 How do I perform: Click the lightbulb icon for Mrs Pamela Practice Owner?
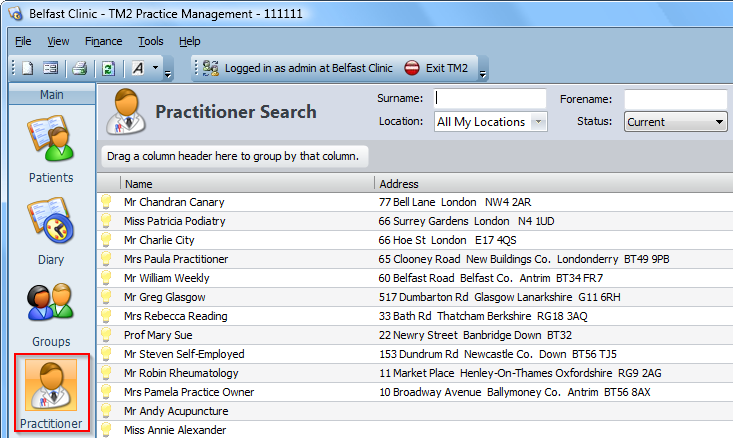click(x=106, y=392)
